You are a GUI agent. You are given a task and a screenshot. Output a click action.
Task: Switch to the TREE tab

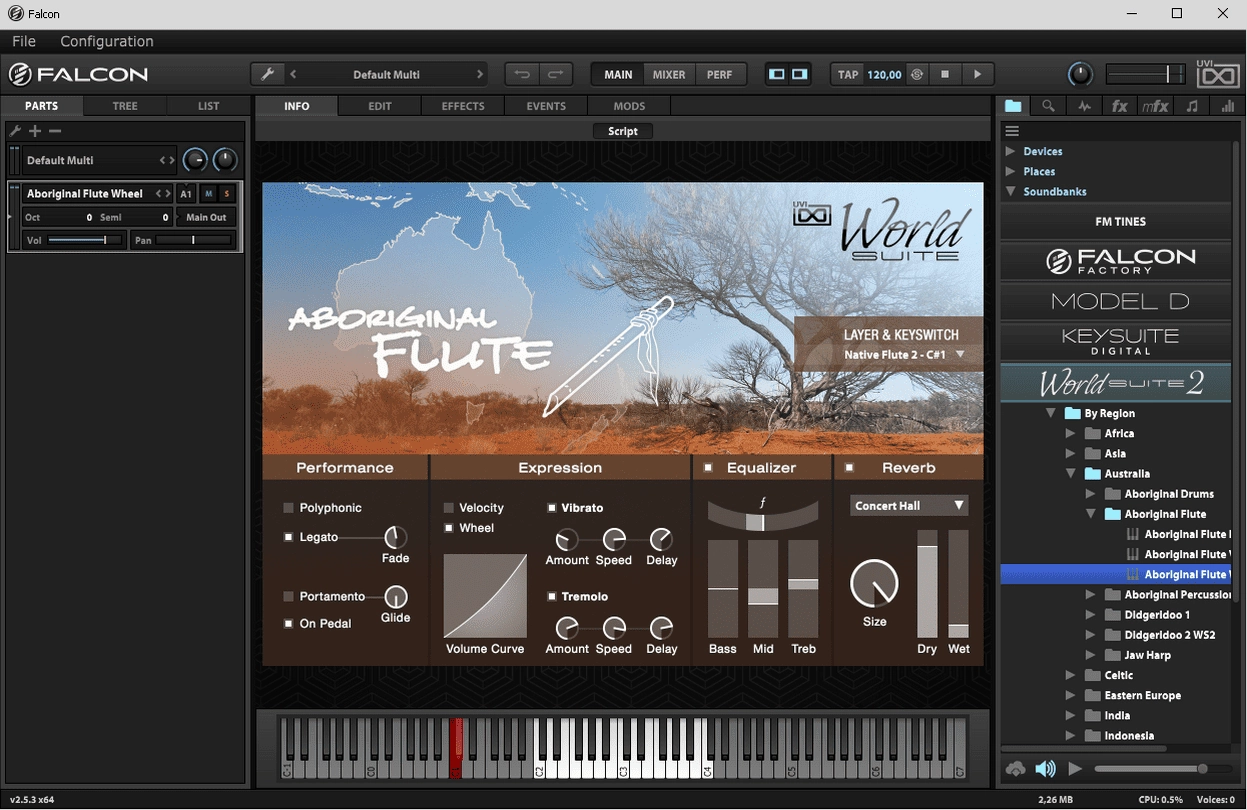125,106
